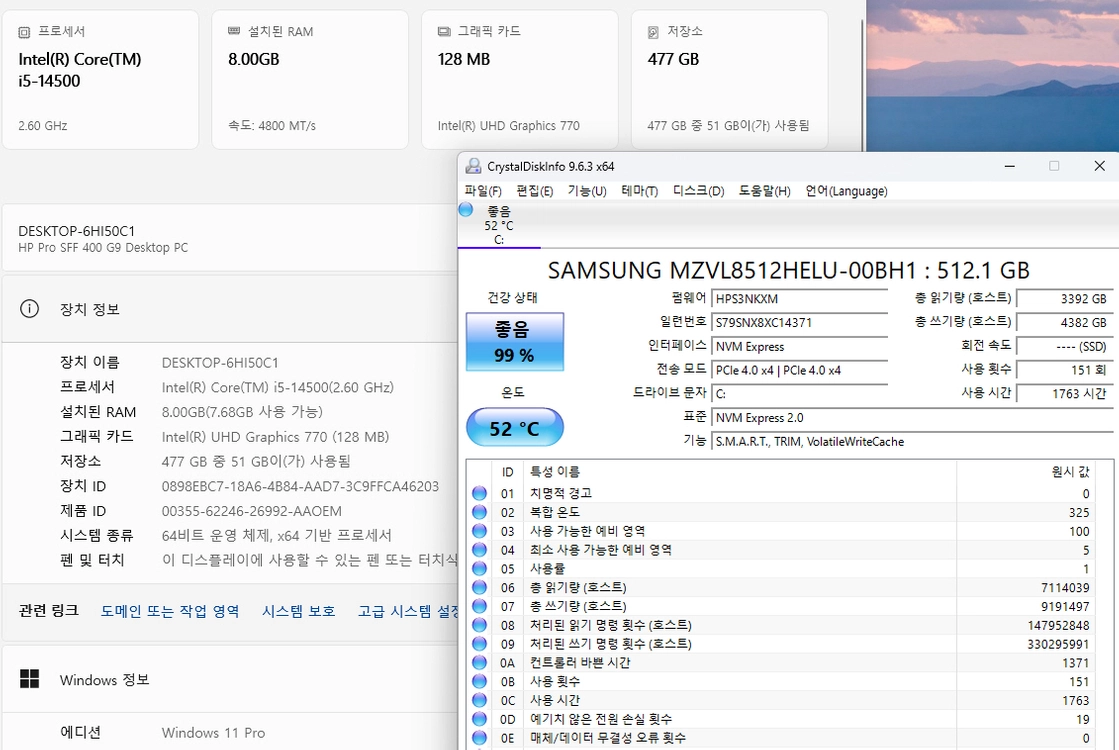
Task: Click the 그래픽 카드 card icon
Action: pyautogui.click(x=444, y=31)
